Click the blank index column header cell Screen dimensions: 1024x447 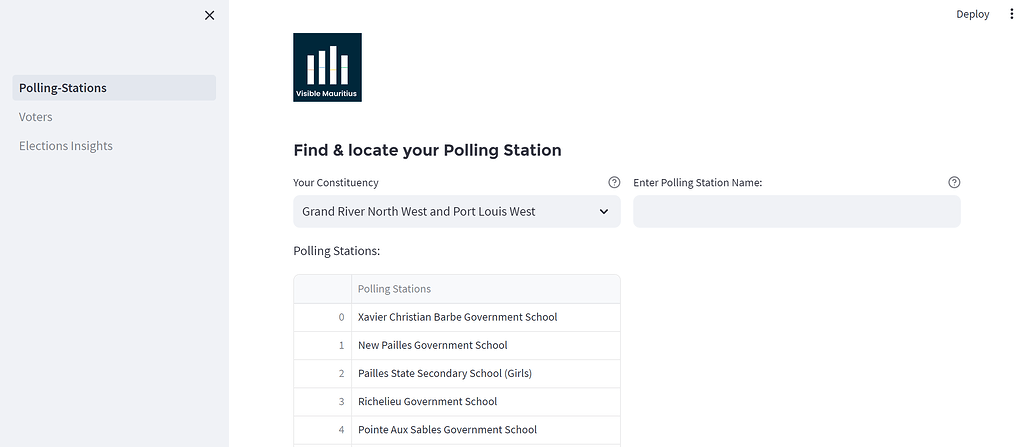322,289
